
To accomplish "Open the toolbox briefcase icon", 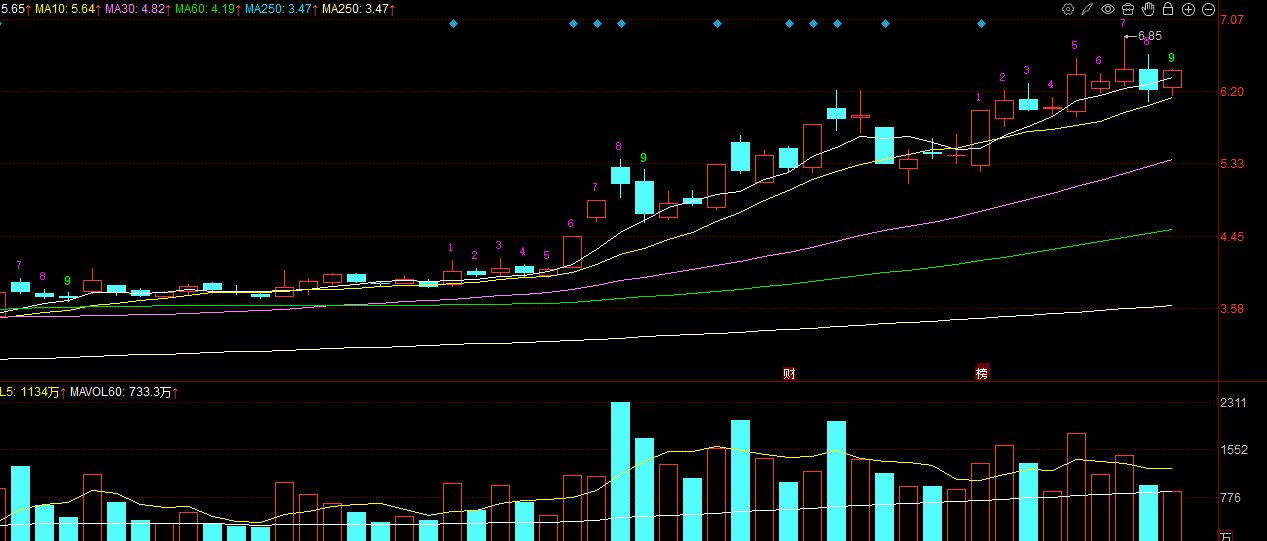I will [1128, 9].
